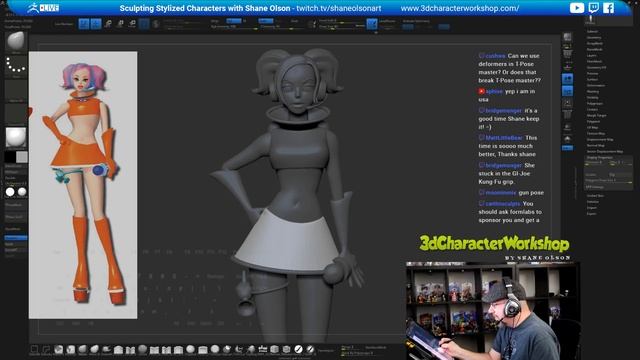Expand the UV Map subpalette
Screen dimensions: 640x360
pos(592,127)
